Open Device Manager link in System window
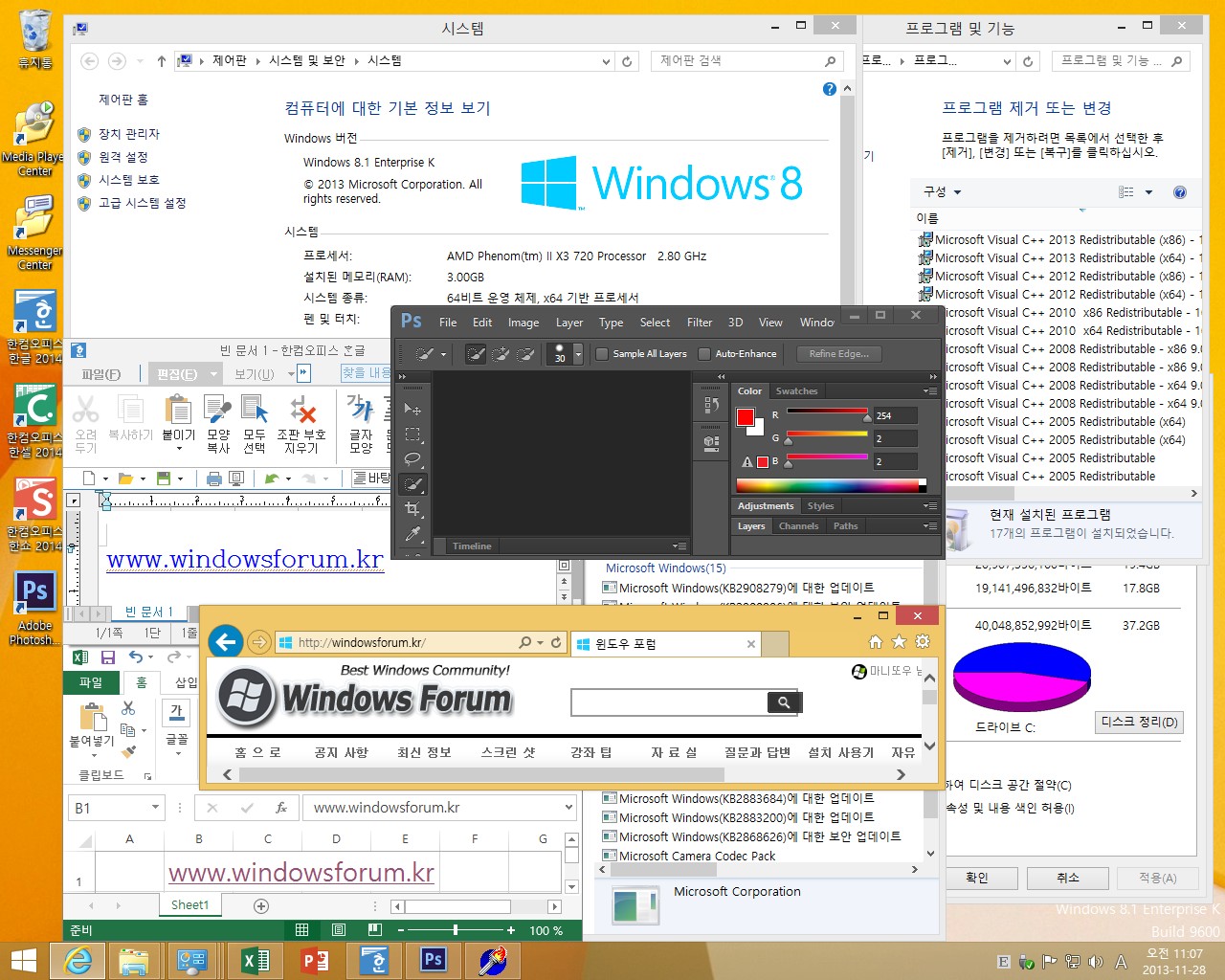This screenshot has height=980, width=1225. (129, 134)
